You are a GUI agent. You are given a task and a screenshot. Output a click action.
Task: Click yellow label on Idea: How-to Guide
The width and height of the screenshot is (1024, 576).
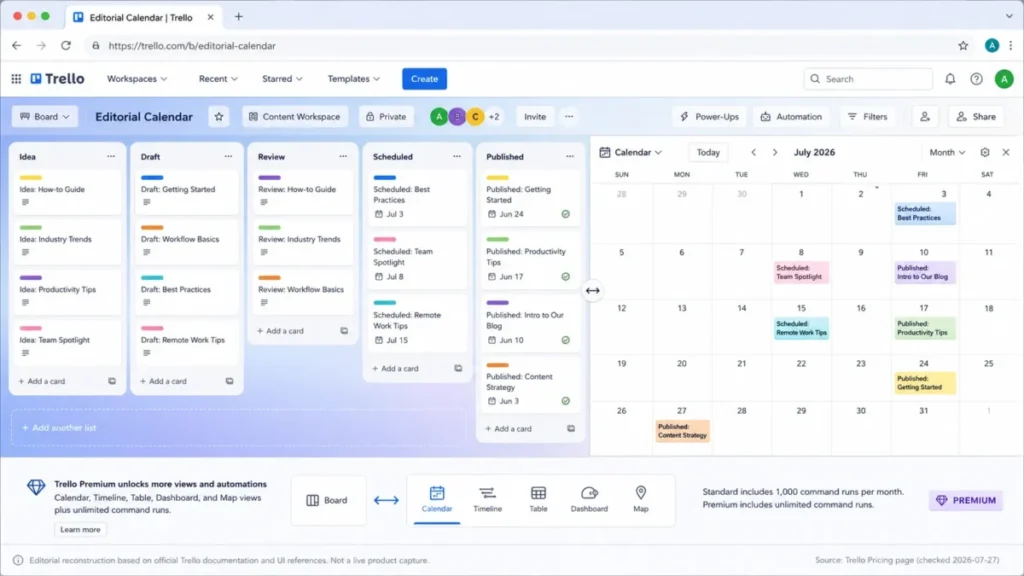tap(31, 178)
